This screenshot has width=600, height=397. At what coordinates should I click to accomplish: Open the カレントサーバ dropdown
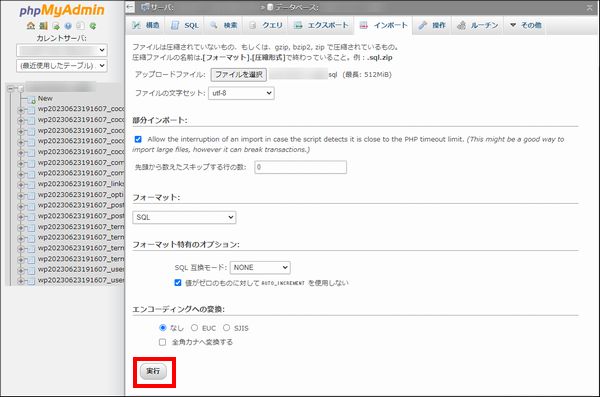click(x=62, y=50)
